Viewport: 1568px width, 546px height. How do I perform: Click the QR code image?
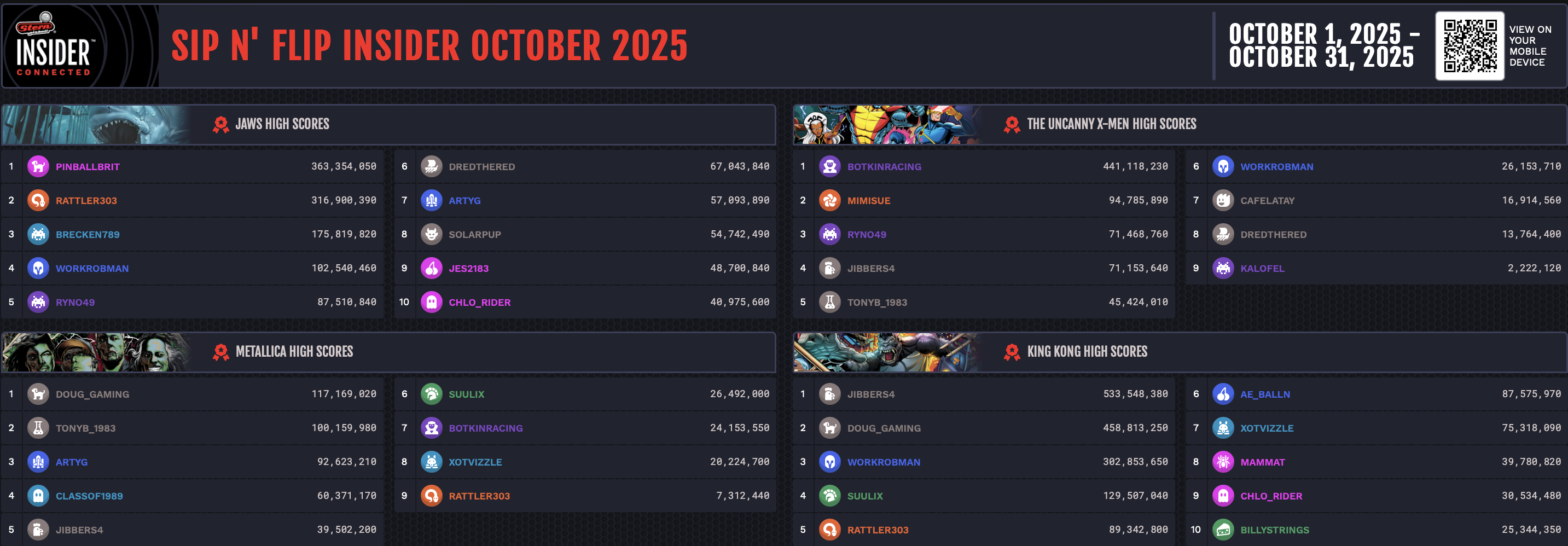coord(1470,47)
